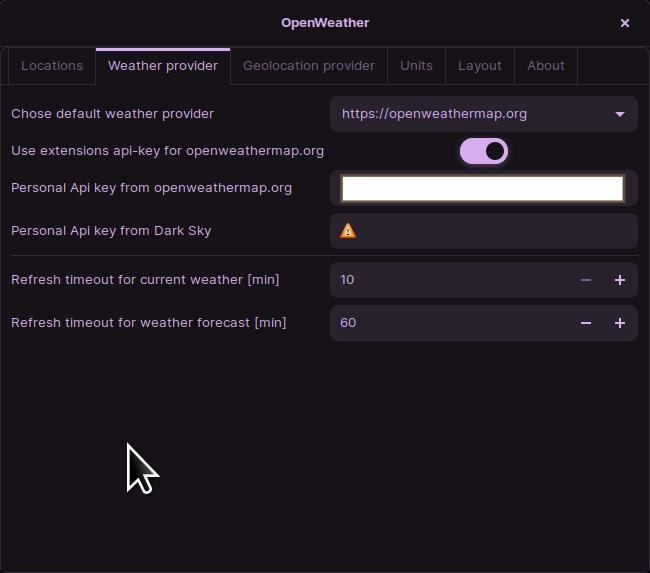650x573 pixels.
Task: Click the forecast refresh value 60
Action: click(x=348, y=323)
